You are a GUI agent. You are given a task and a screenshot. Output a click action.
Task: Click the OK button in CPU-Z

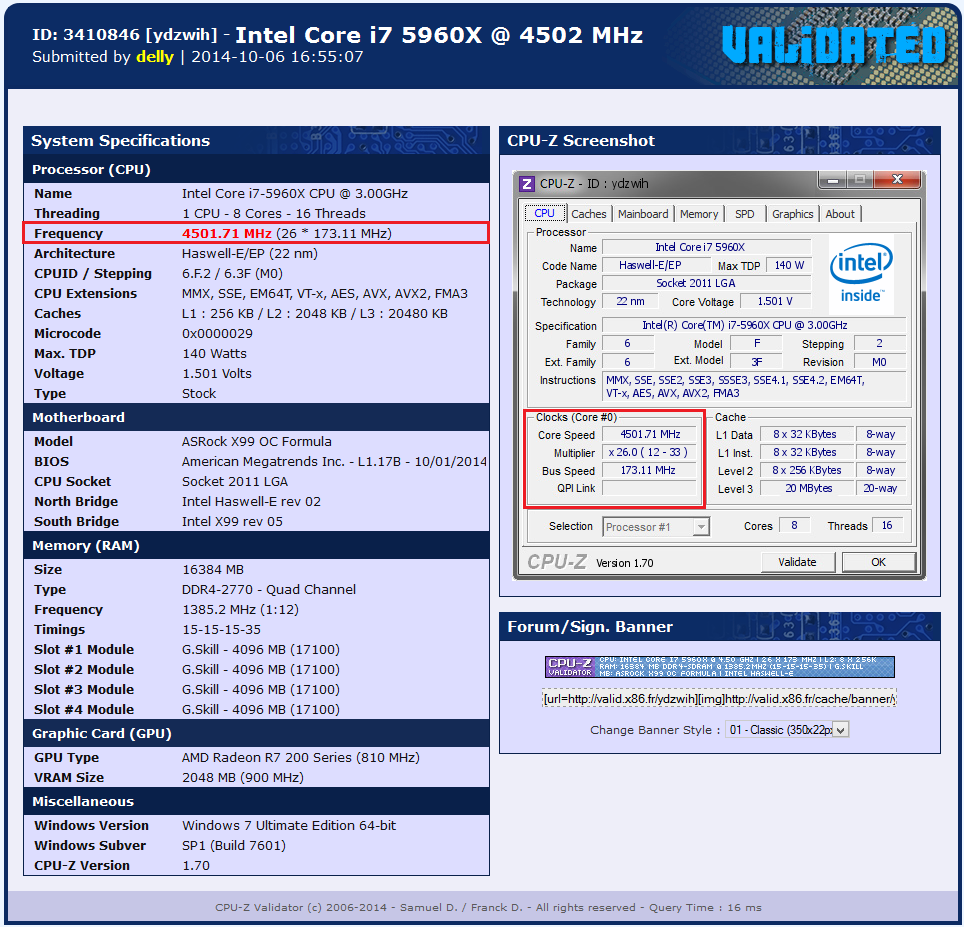point(878,562)
